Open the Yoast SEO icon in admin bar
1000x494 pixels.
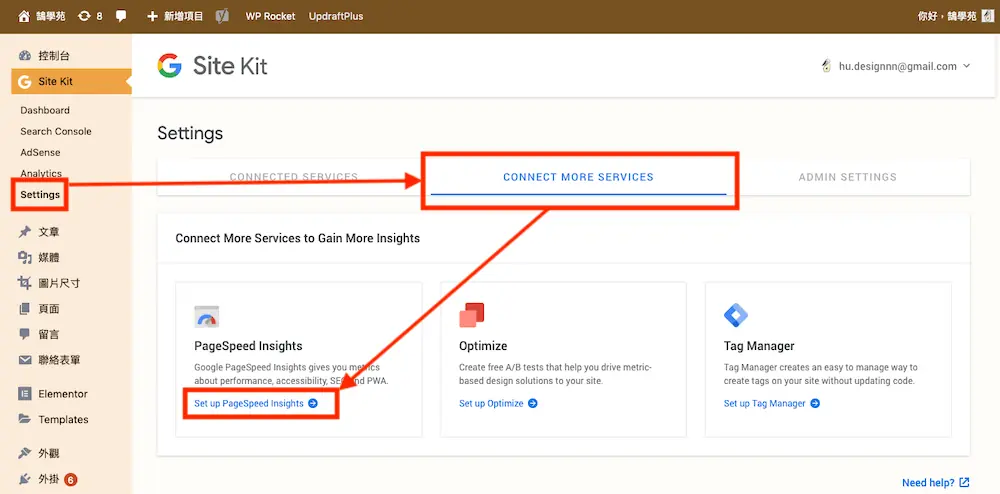tap(223, 17)
